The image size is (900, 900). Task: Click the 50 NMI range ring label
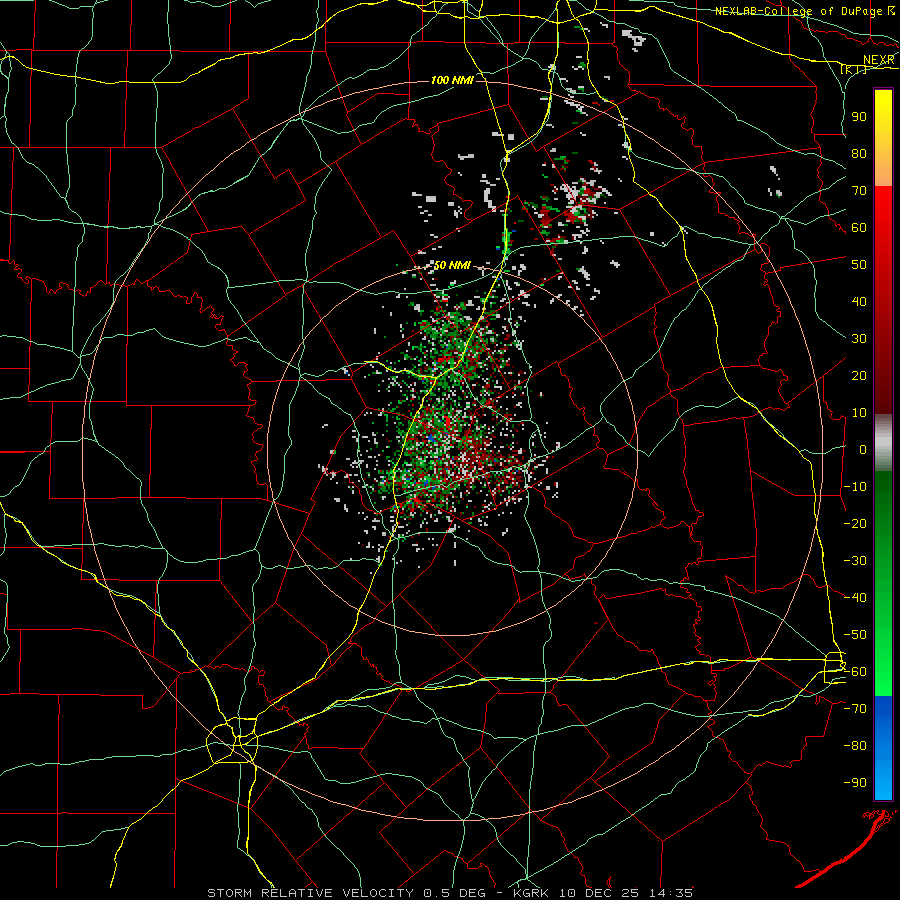pos(452,265)
